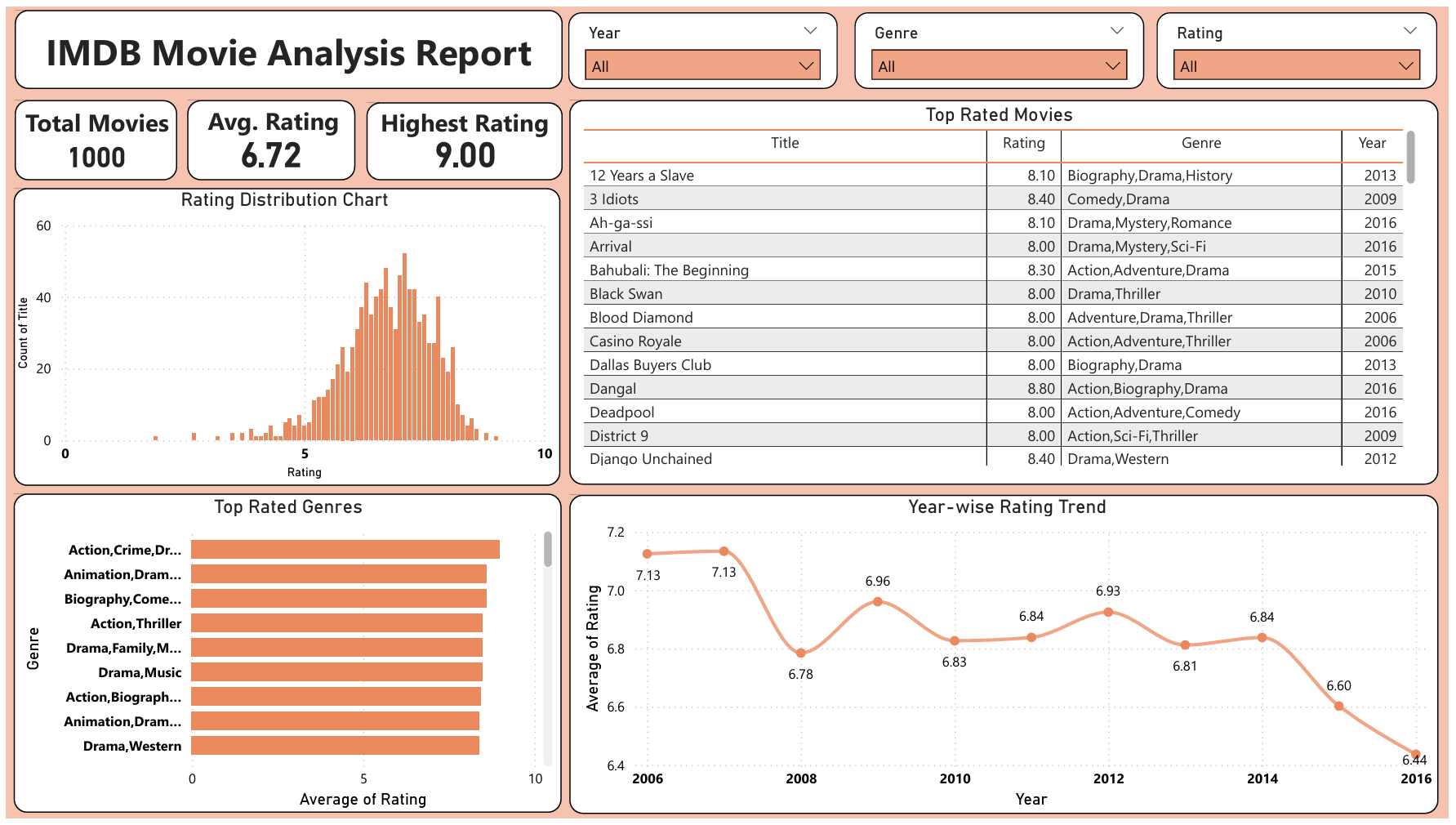The height and width of the screenshot is (825, 1456).
Task: Open the Genre slicer dropdown showing All
Action: 999,65
